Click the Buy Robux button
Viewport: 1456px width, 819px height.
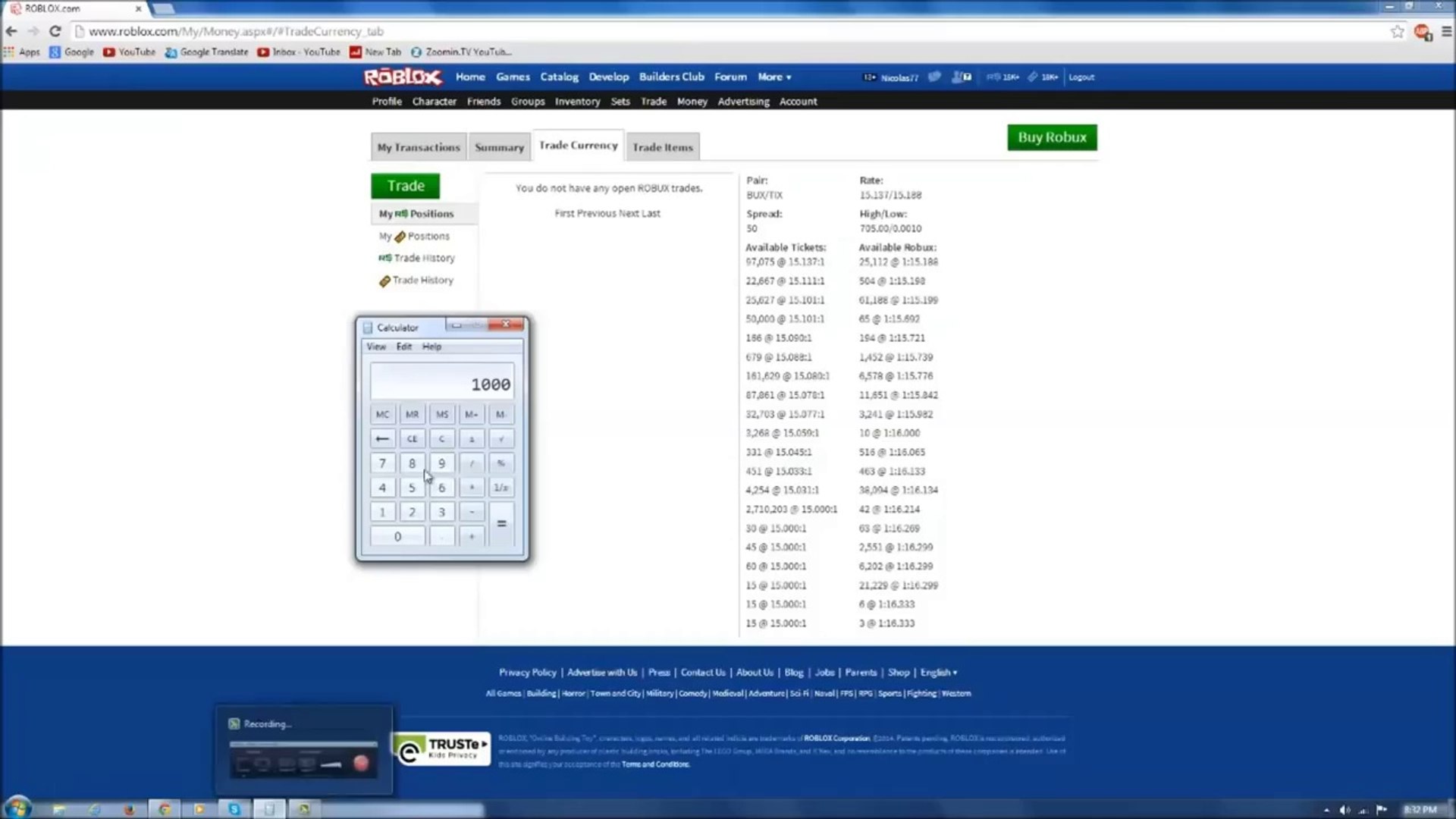click(x=1052, y=137)
